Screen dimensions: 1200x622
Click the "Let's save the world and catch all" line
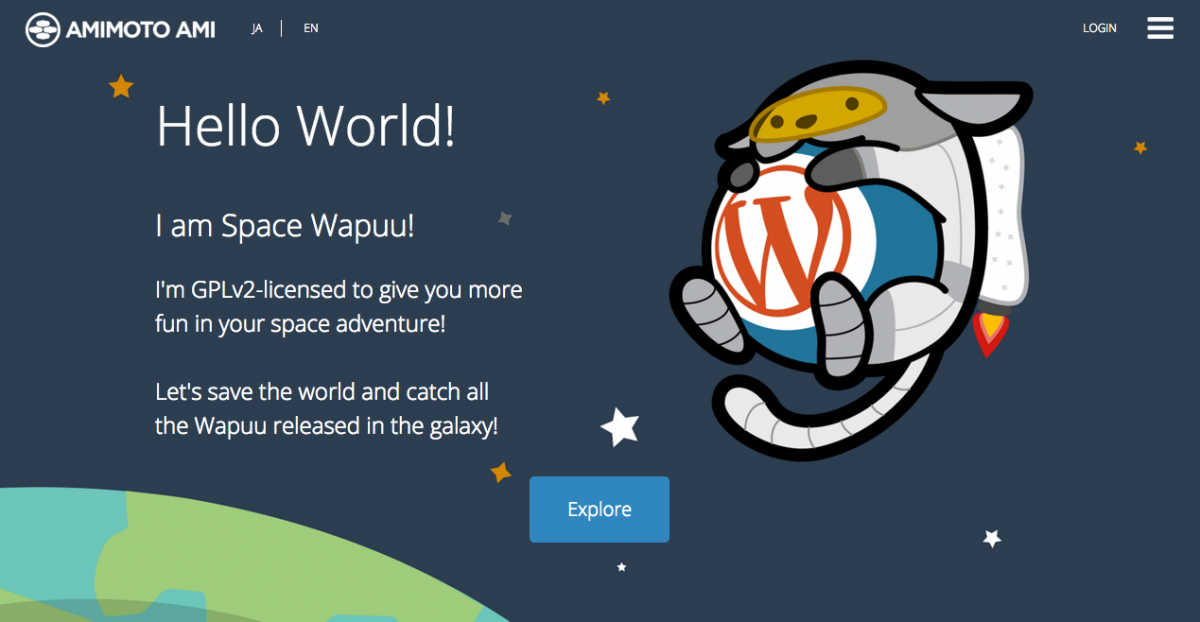(x=322, y=391)
